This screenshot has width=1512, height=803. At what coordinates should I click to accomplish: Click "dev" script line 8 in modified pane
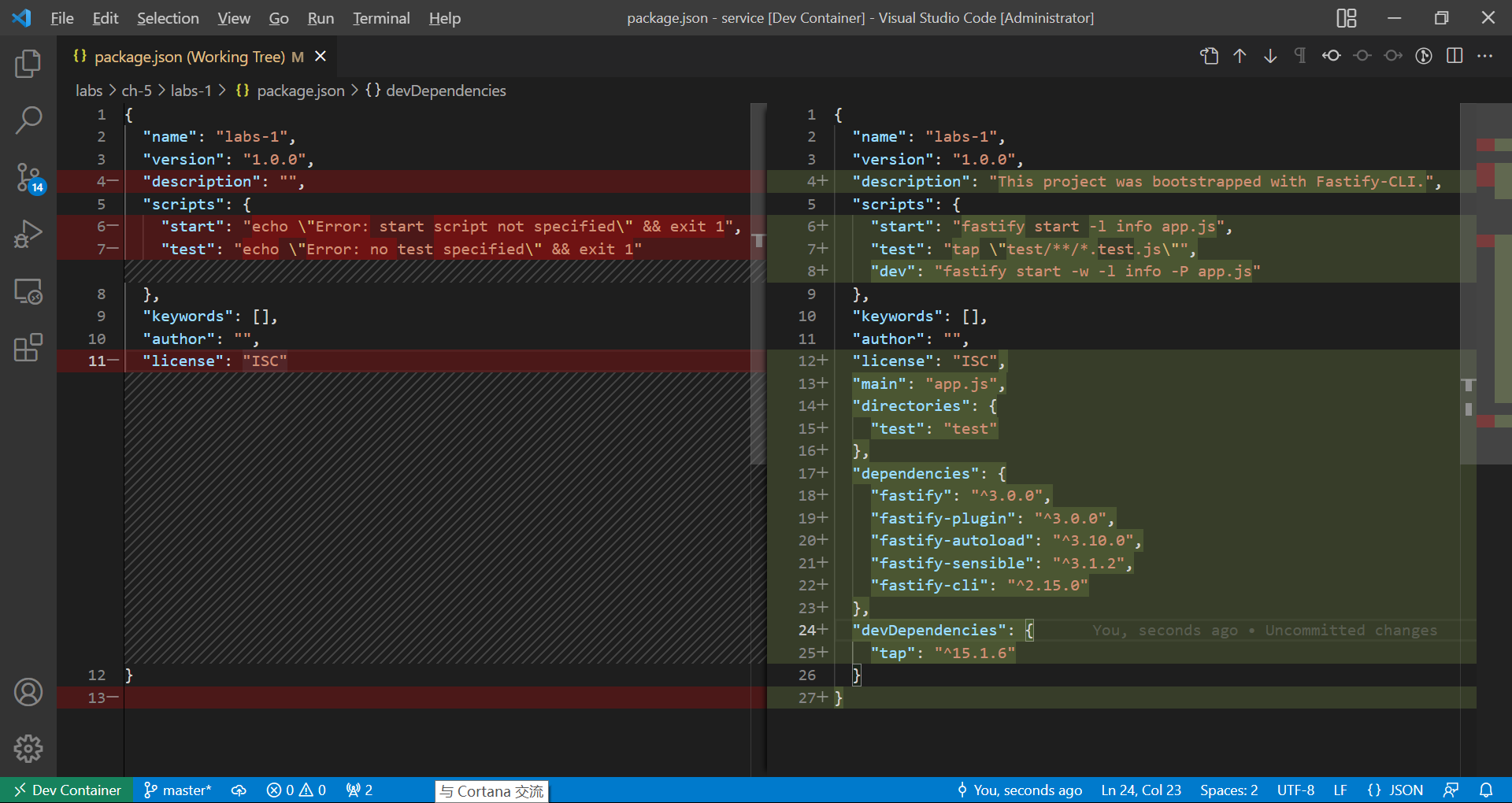click(x=1065, y=272)
